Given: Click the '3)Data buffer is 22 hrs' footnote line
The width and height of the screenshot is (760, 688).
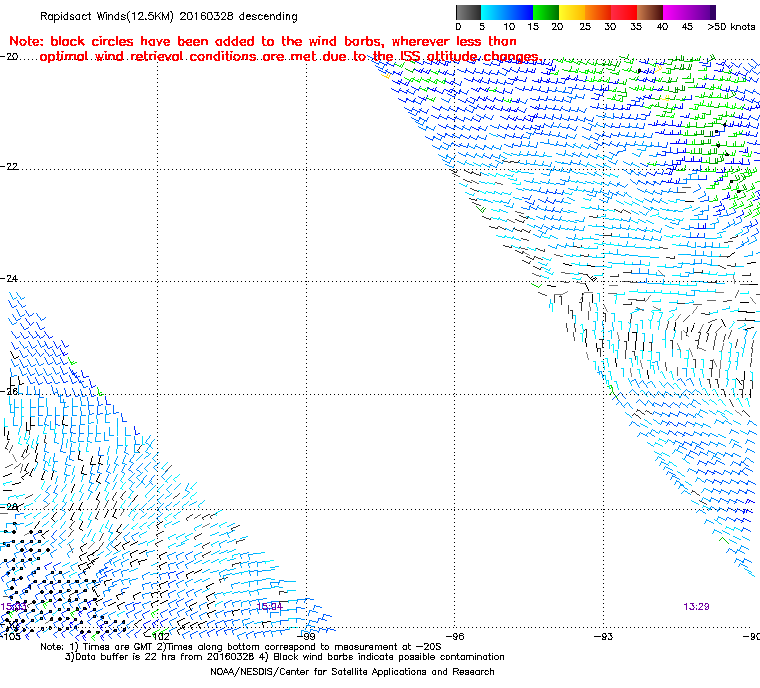Looking at the screenshot, I should (x=285, y=656).
